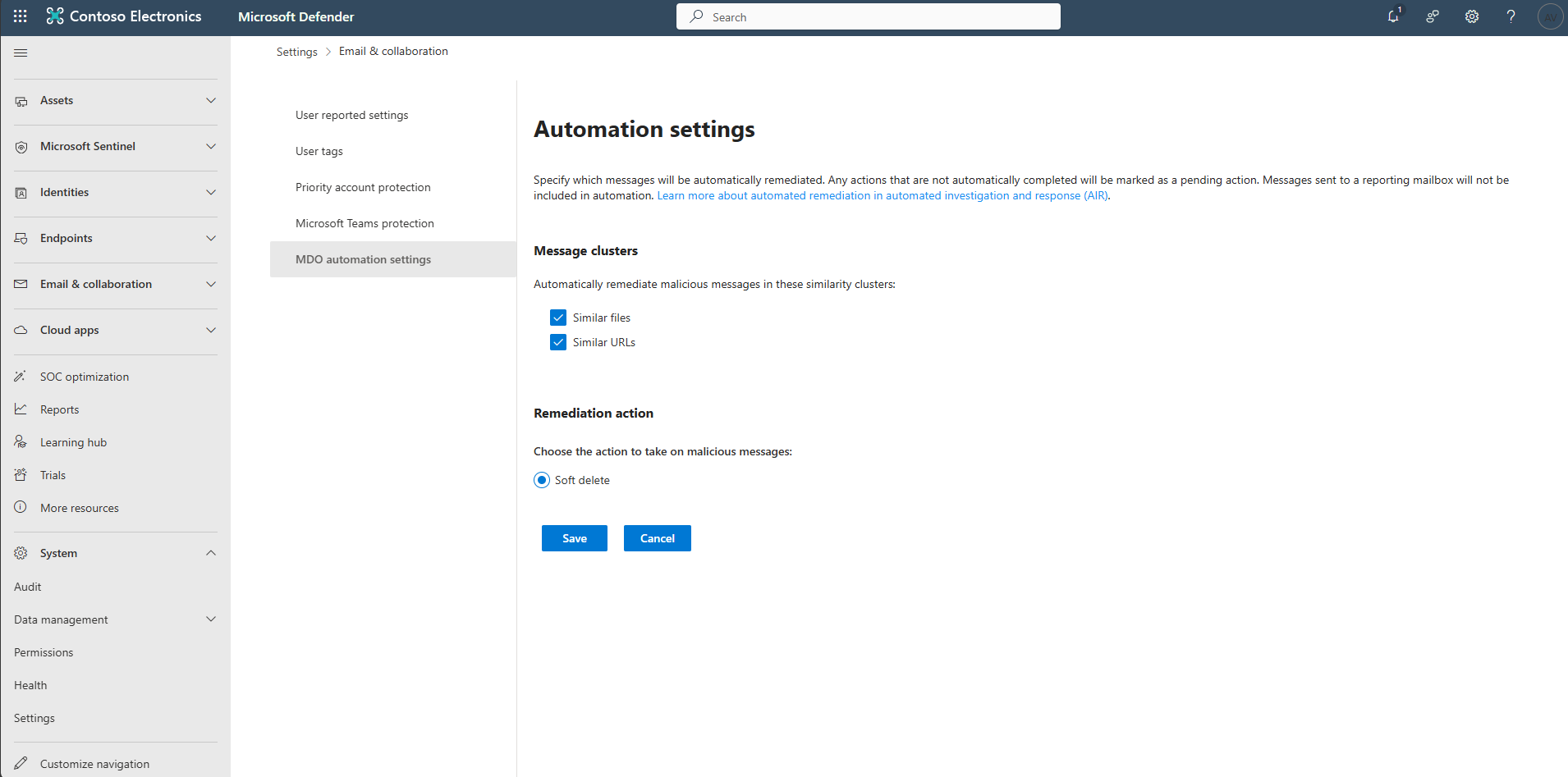Click the Contoso Electronics logo icon

(55, 16)
